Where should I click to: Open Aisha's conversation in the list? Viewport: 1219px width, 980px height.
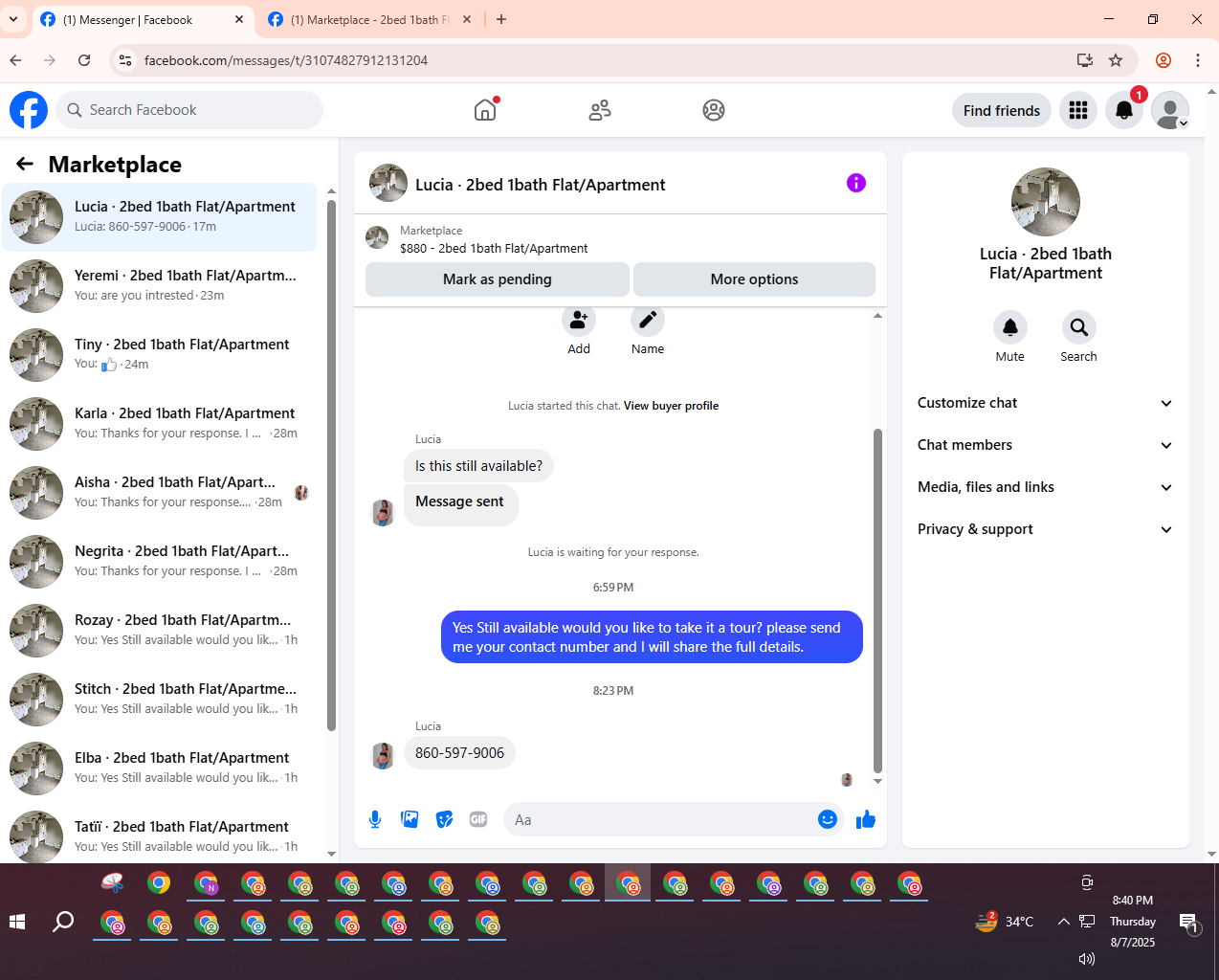(x=160, y=493)
